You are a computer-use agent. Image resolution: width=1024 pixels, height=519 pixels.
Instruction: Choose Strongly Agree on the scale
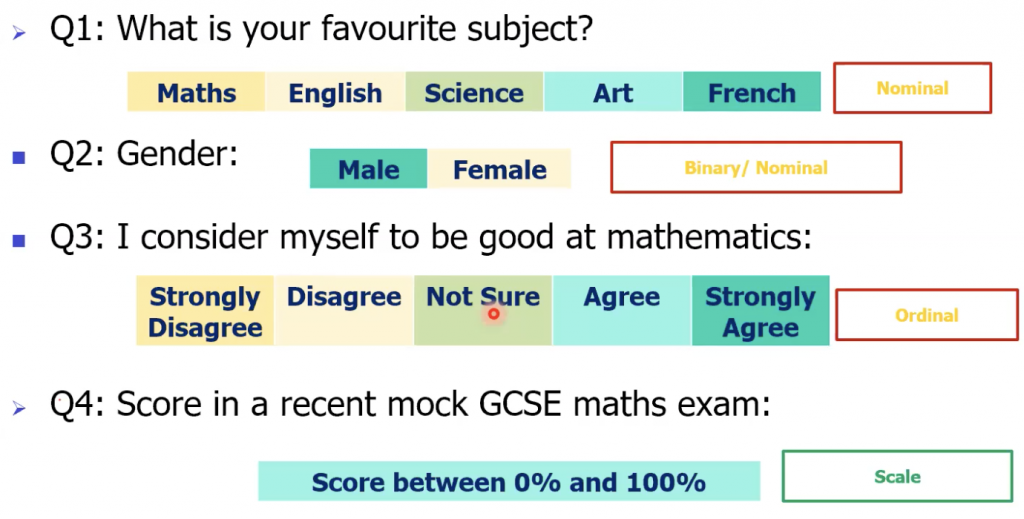pyautogui.click(x=761, y=311)
